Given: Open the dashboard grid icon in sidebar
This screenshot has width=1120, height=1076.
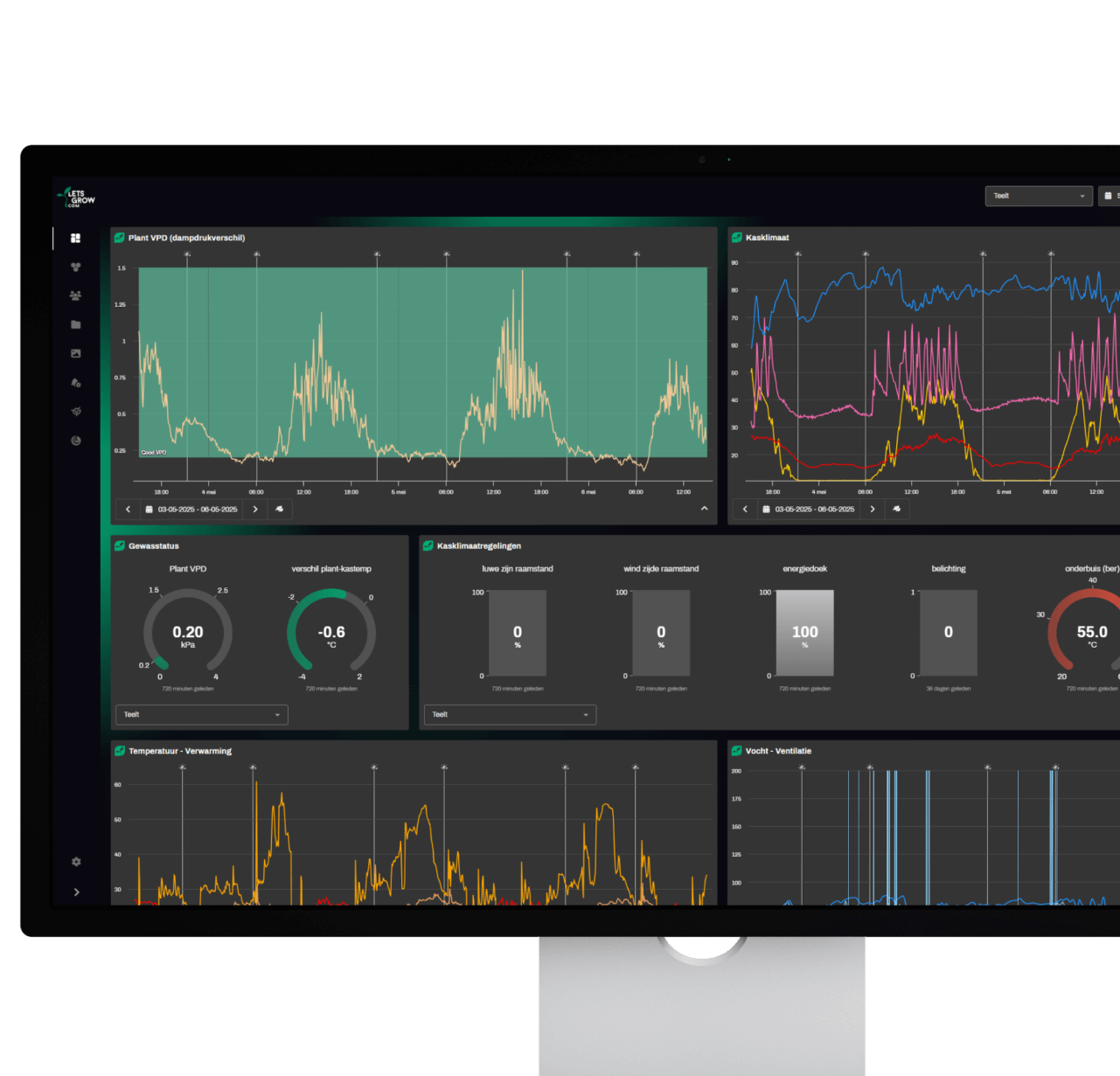Looking at the screenshot, I should tap(75, 238).
